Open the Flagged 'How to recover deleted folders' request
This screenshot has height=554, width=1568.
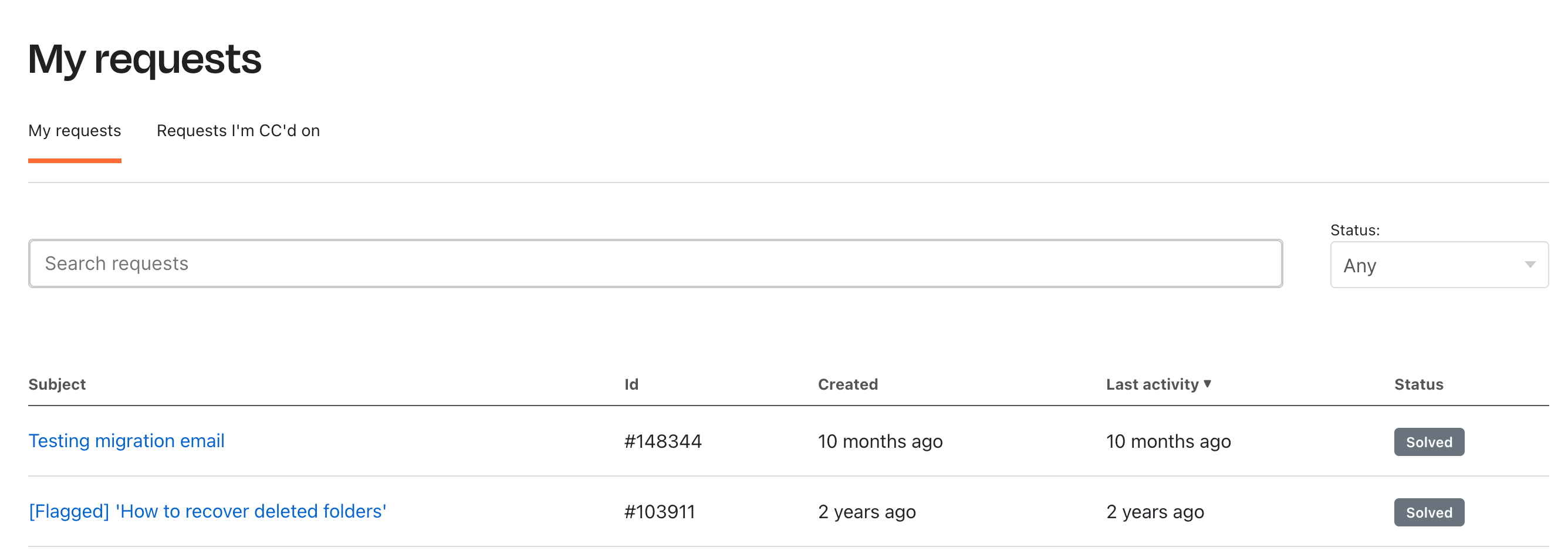pos(208,511)
